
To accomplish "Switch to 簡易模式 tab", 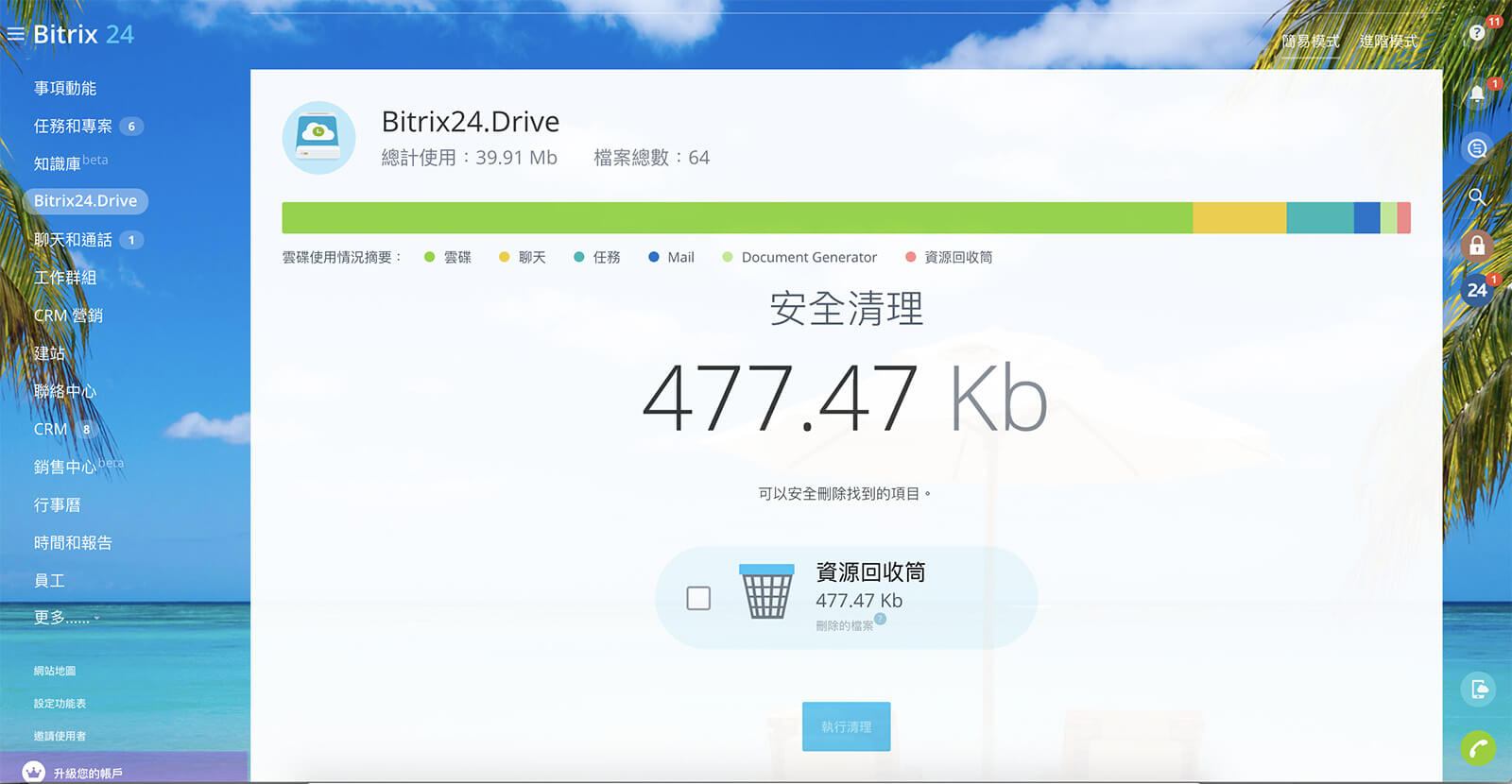I will pos(1310,41).
